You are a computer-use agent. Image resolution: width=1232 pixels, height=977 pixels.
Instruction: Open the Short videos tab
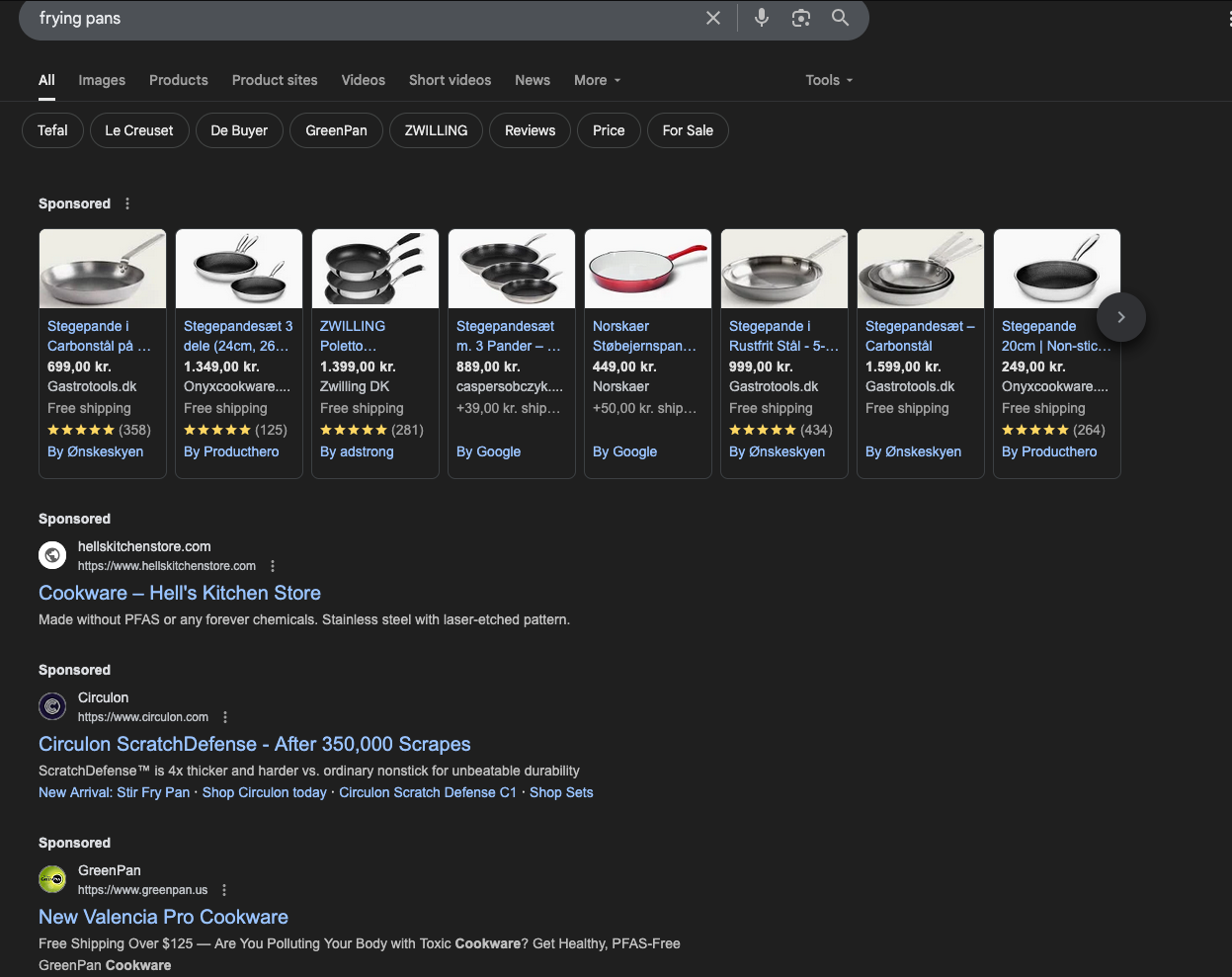[x=450, y=80]
